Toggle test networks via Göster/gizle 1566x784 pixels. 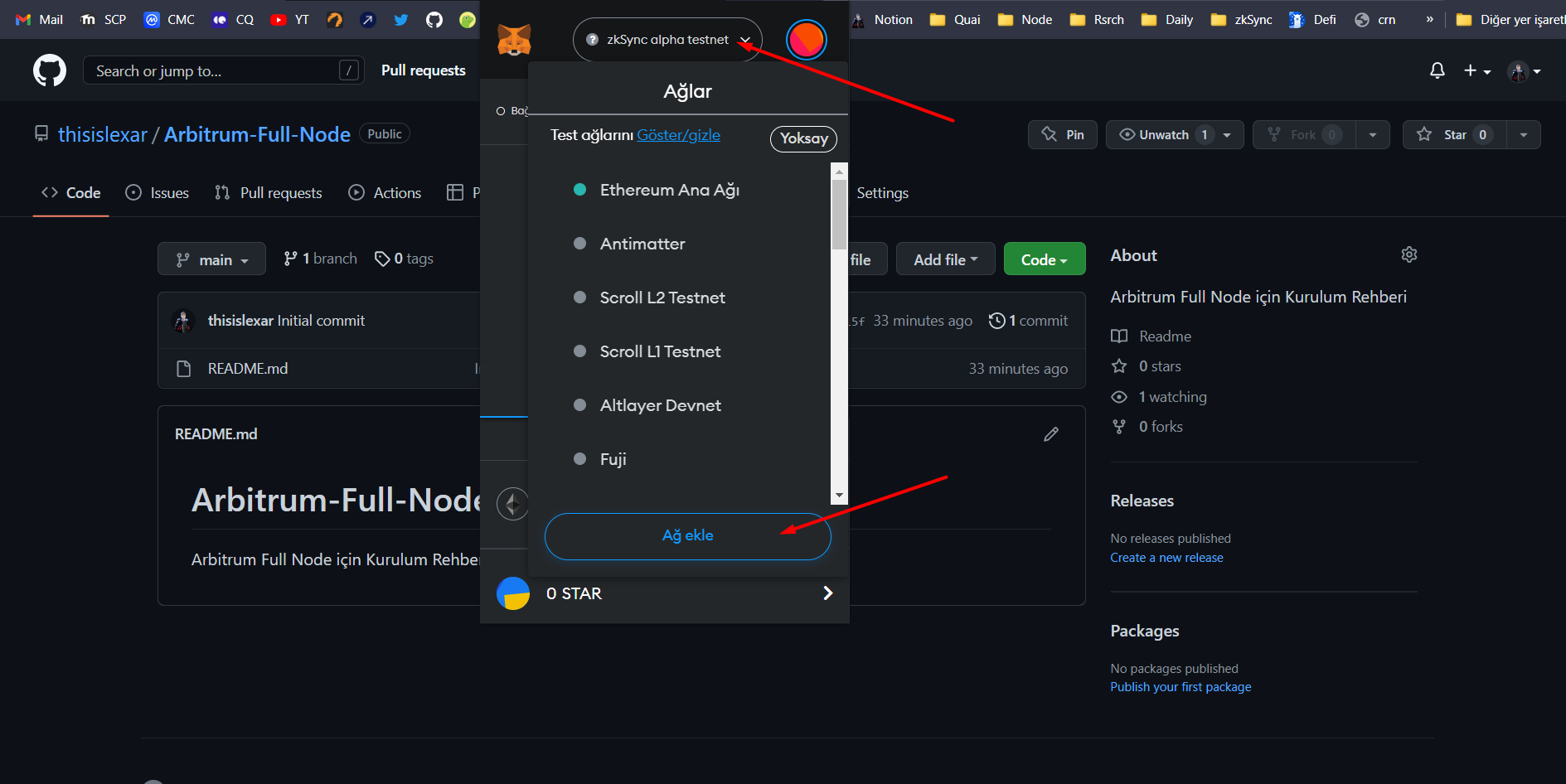click(x=678, y=135)
